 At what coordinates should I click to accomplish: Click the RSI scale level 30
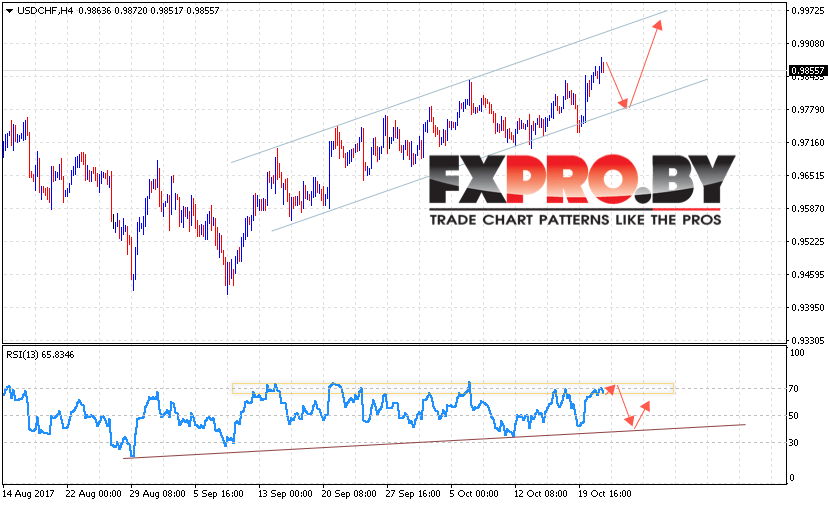[794, 443]
